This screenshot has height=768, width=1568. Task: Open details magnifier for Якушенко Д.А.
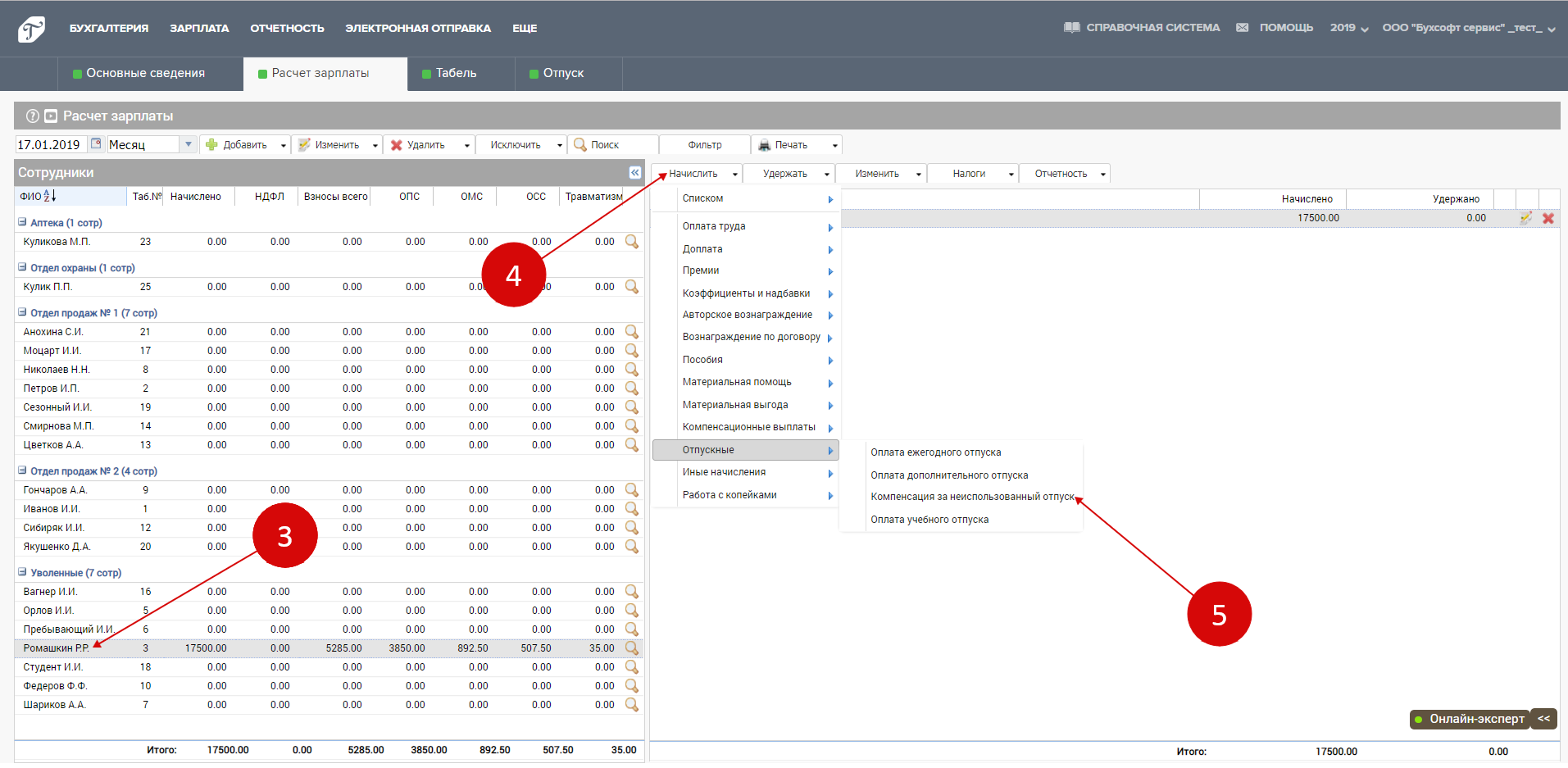632,546
